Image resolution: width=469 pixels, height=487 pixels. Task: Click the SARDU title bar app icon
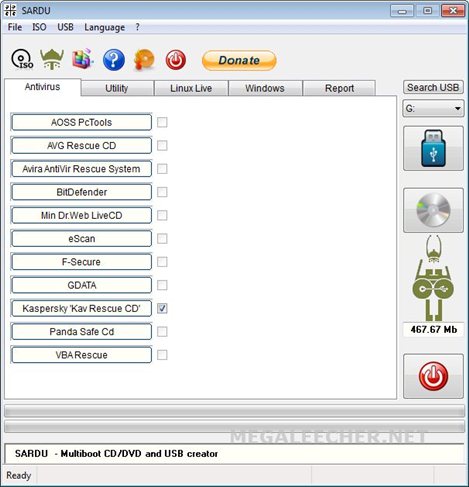pos(10,10)
